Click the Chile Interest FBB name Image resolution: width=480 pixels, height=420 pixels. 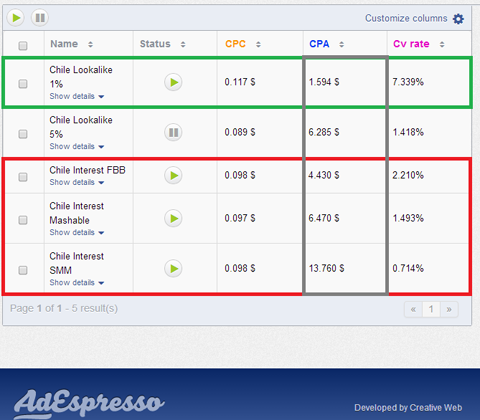[87, 170]
